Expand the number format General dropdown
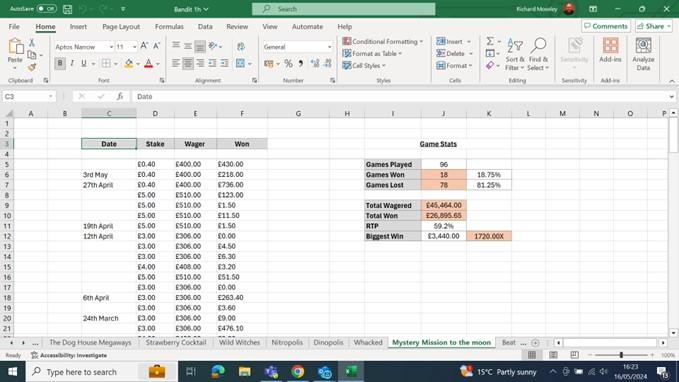Image resolution: width=679 pixels, height=382 pixels. coord(329,47)
